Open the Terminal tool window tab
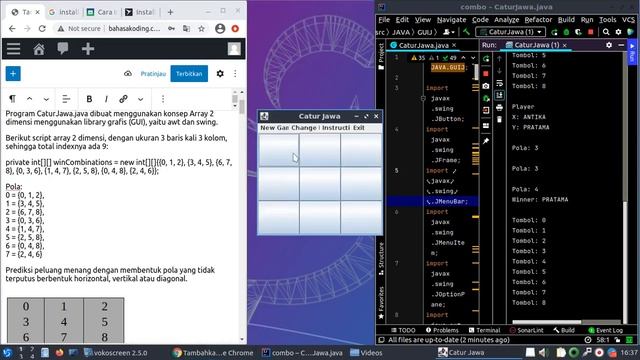This screenshot has height=360, width=640. click(484, 330)
